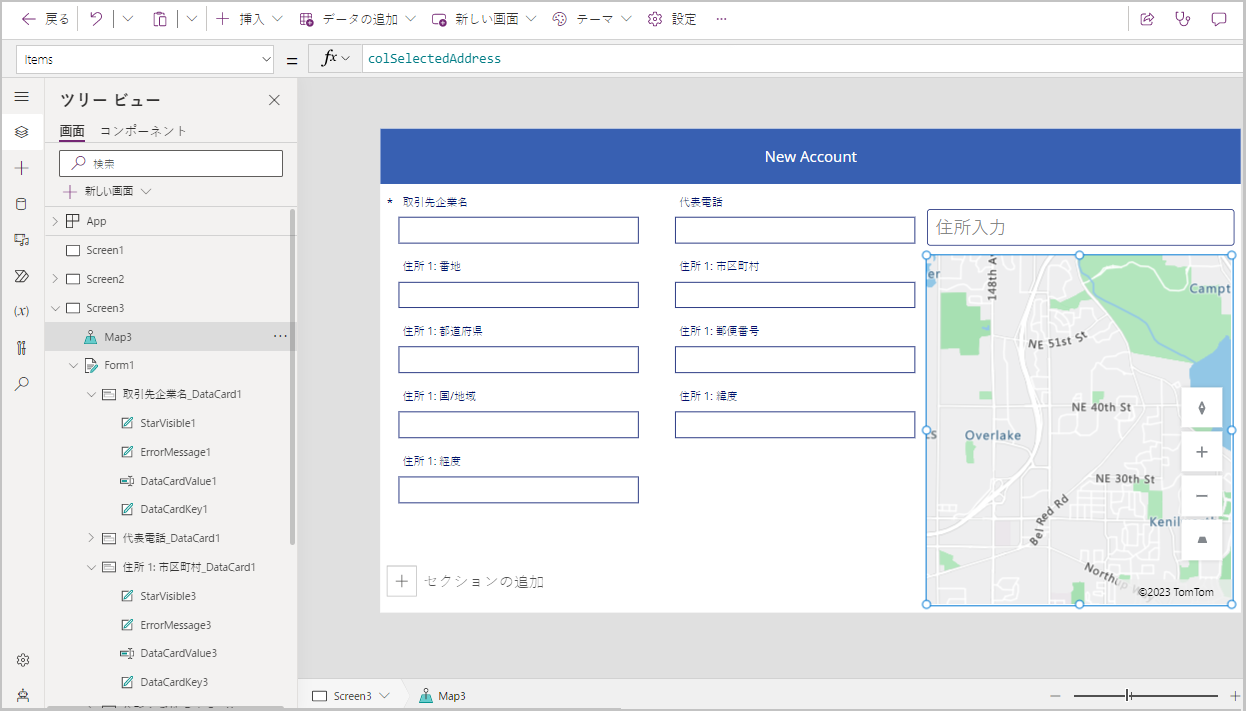Click the colSelectedAddress formula bar
The image size is (1246, 711).
[x=803, y=59]
